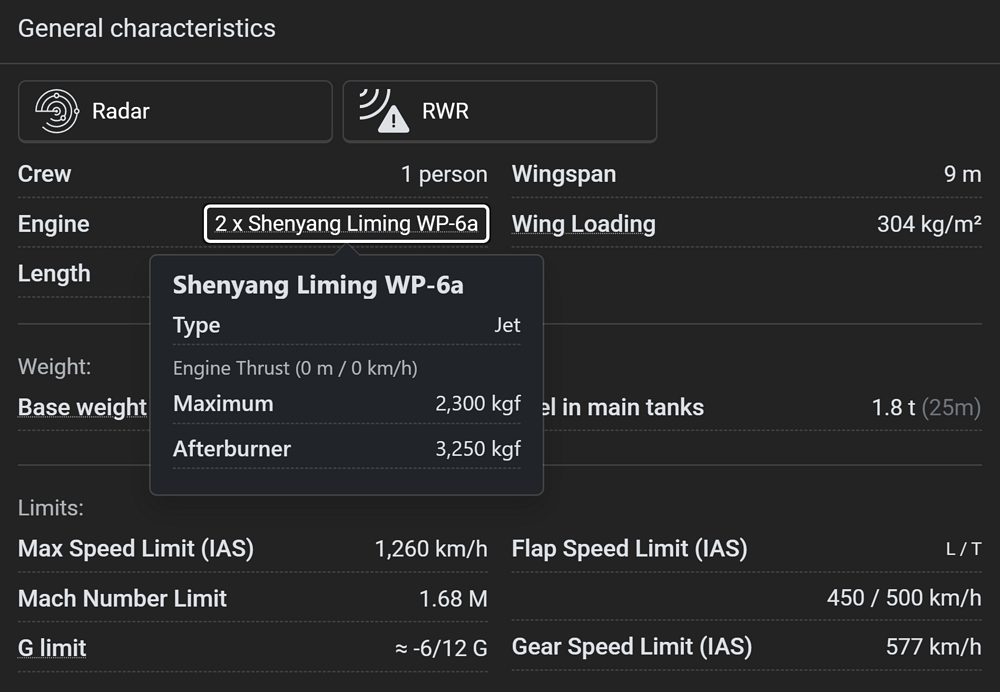This screenshot has width=1000, height=692.
Task: Select the Shenyang Liming WP-6a tooltip title
Action: (318, 285)
